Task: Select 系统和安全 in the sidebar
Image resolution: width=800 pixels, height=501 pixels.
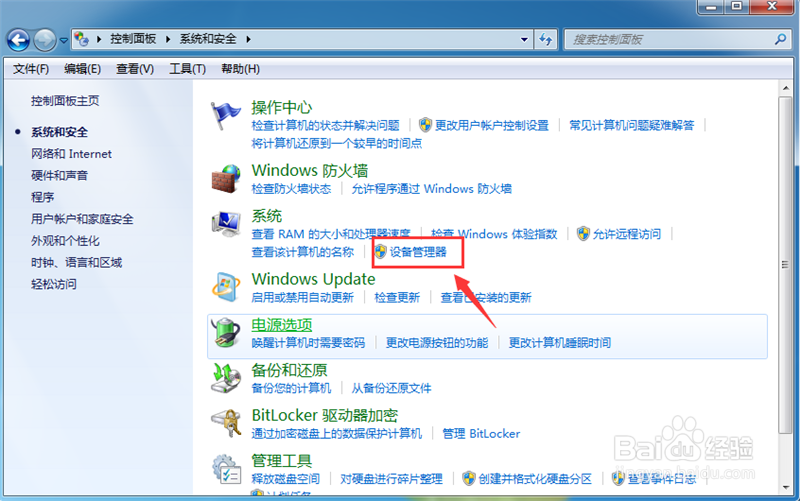Action: tap(59, 132)
